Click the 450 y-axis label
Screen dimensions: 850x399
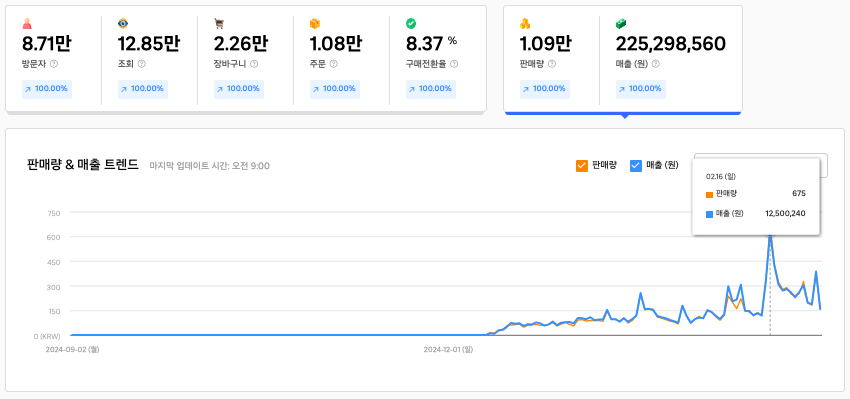click(54, 262)
